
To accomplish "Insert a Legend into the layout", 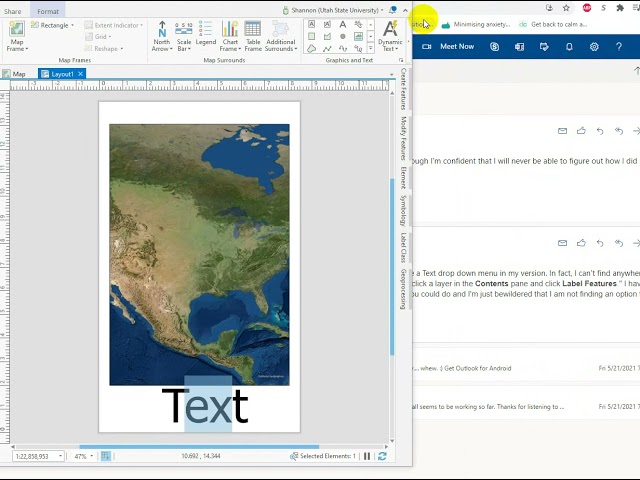I will (206, 33).
